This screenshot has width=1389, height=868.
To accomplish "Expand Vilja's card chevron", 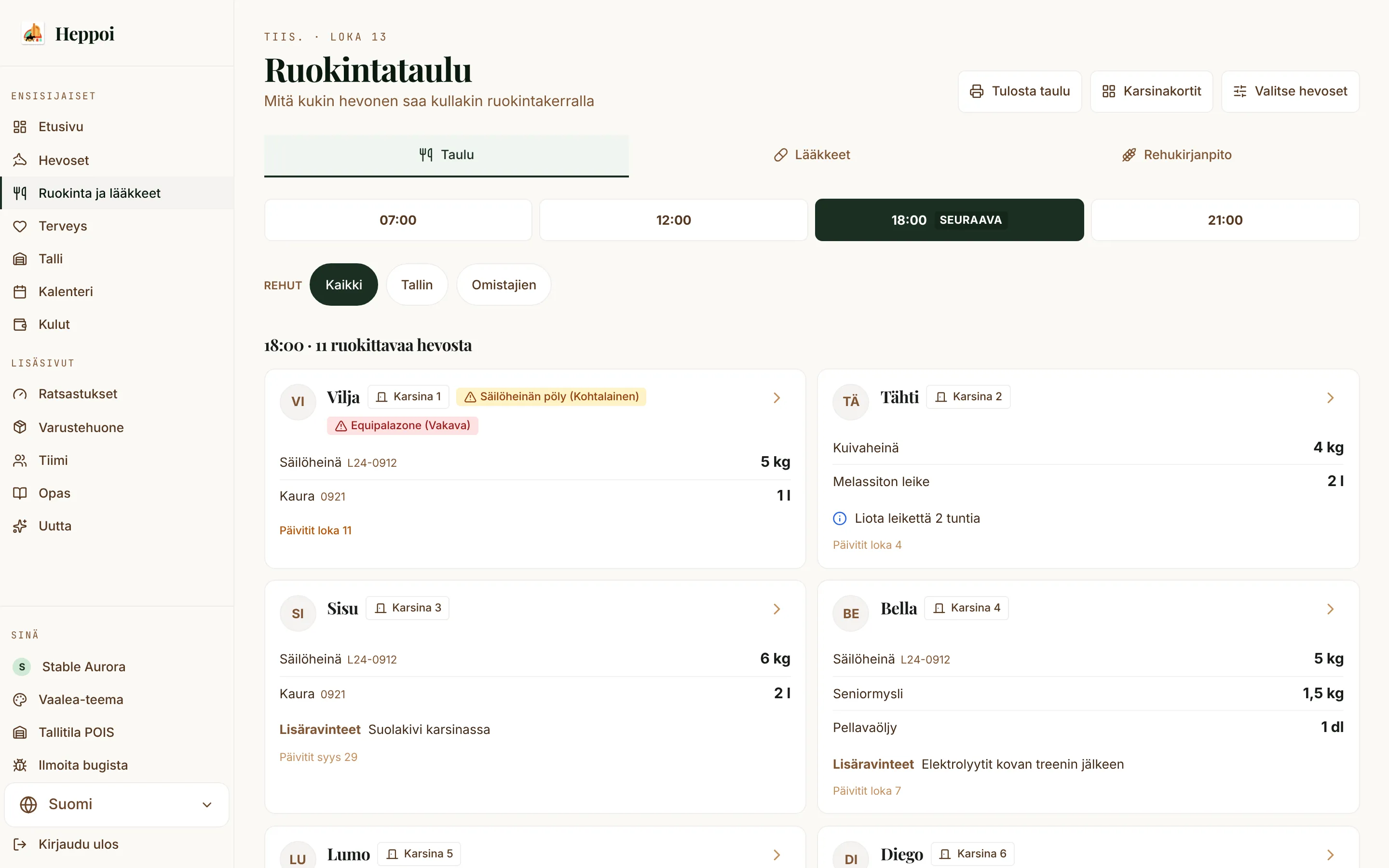I will coord(776,398).
